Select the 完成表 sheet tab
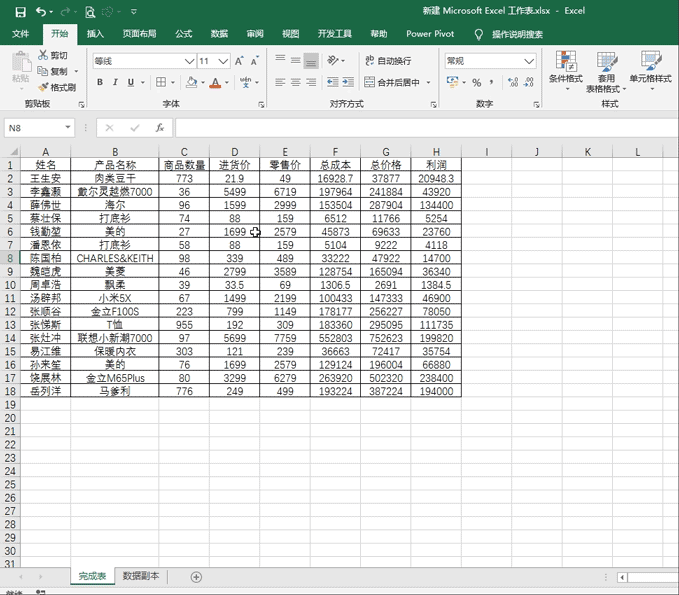Viewport: 679px width, 595px height. (92, 576)
